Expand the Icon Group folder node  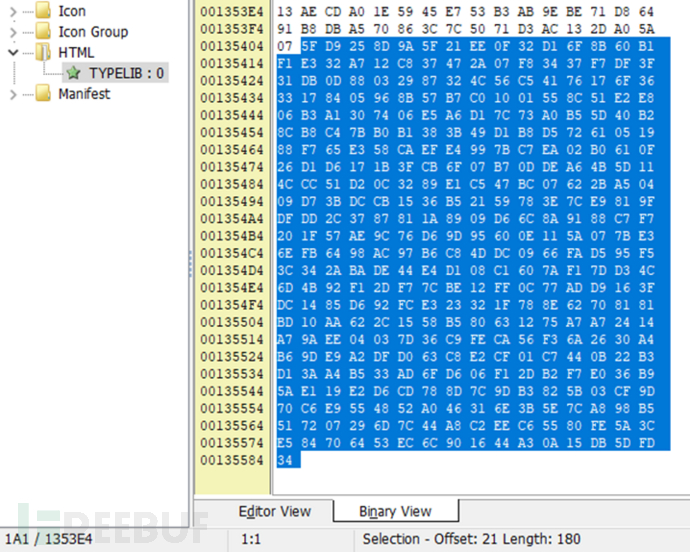click(x=13, y=32)
